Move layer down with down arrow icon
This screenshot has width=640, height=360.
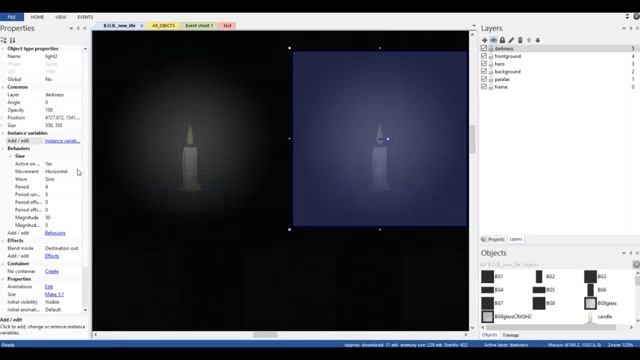(x=538, y=40)
